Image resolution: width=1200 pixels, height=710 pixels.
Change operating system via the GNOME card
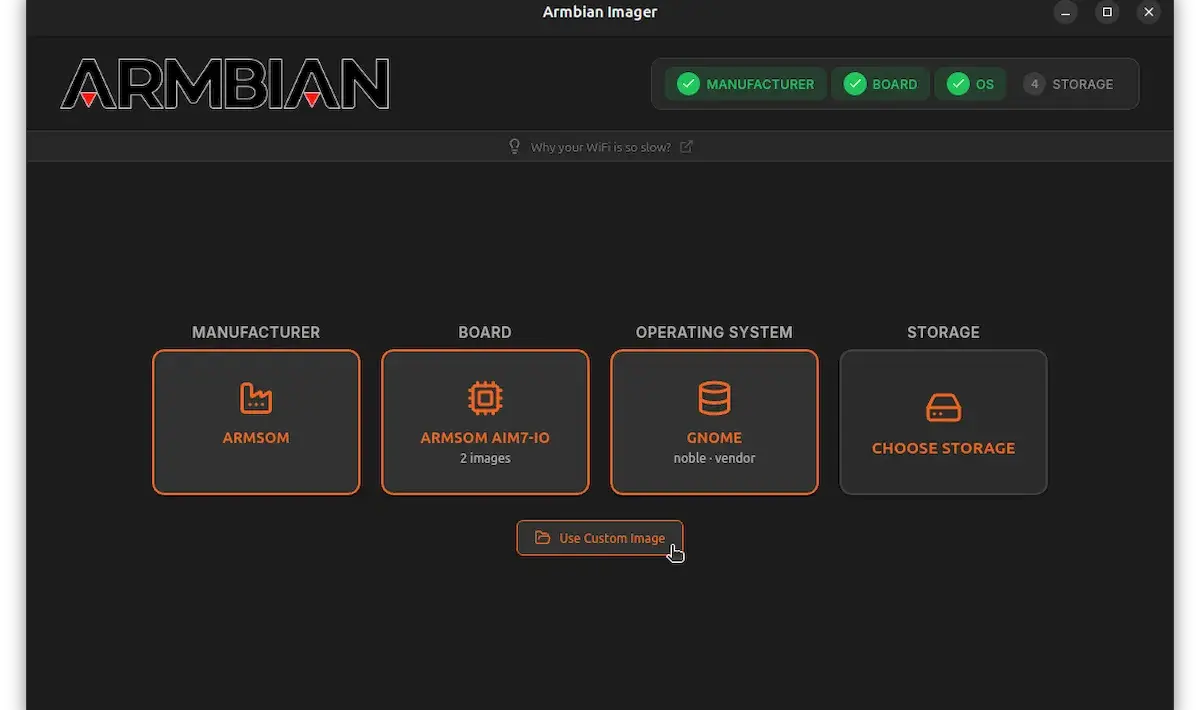(x=714, y=422)
